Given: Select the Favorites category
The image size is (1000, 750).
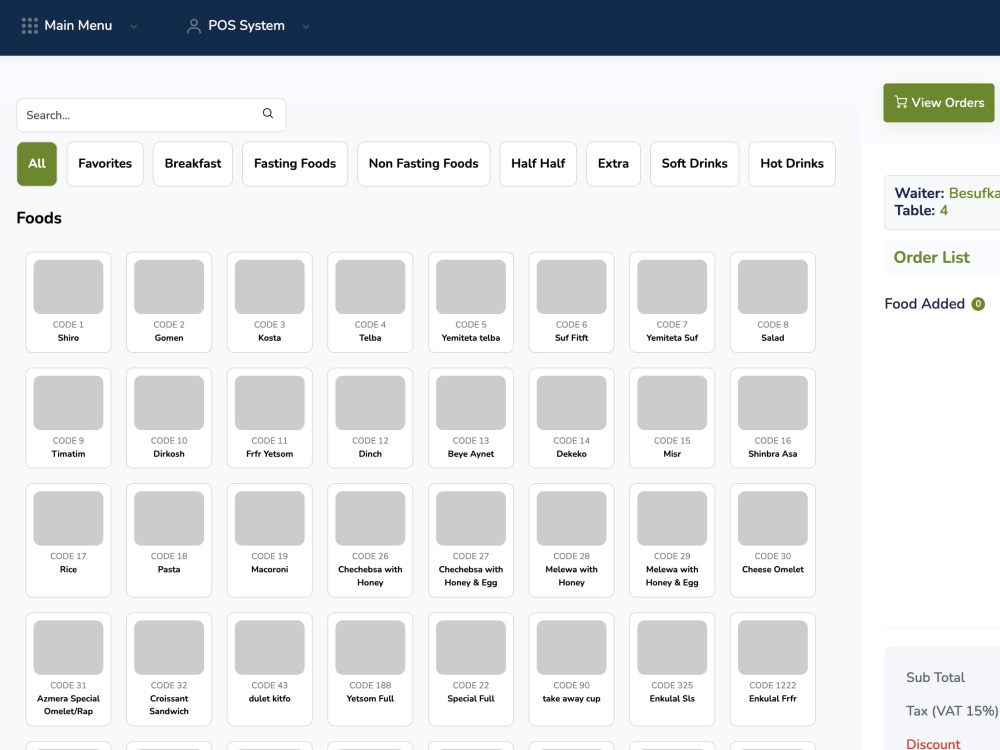Looking at the screenshot, I should click(105, 164).
